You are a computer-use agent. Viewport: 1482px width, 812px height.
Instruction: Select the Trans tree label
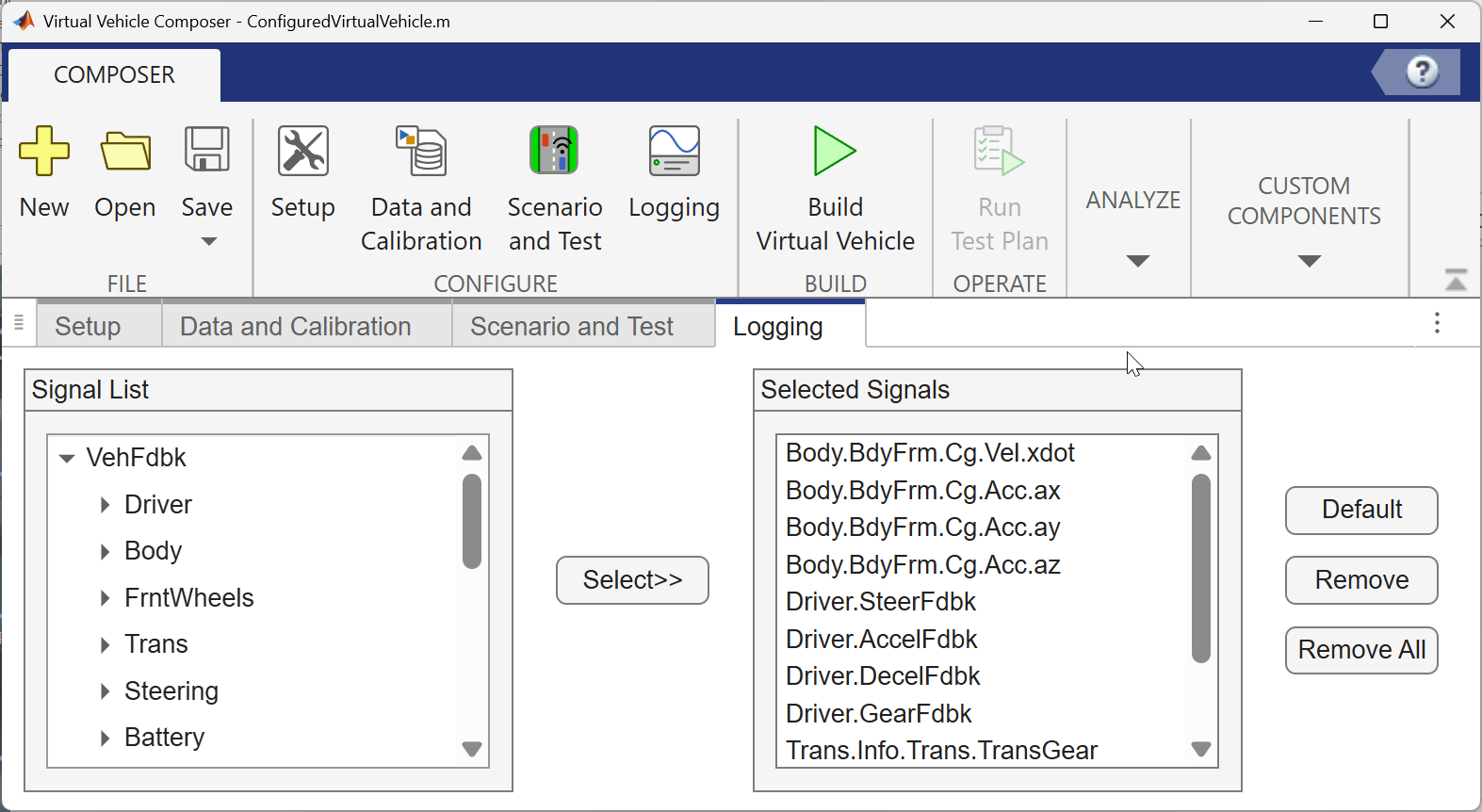point(156,644)
